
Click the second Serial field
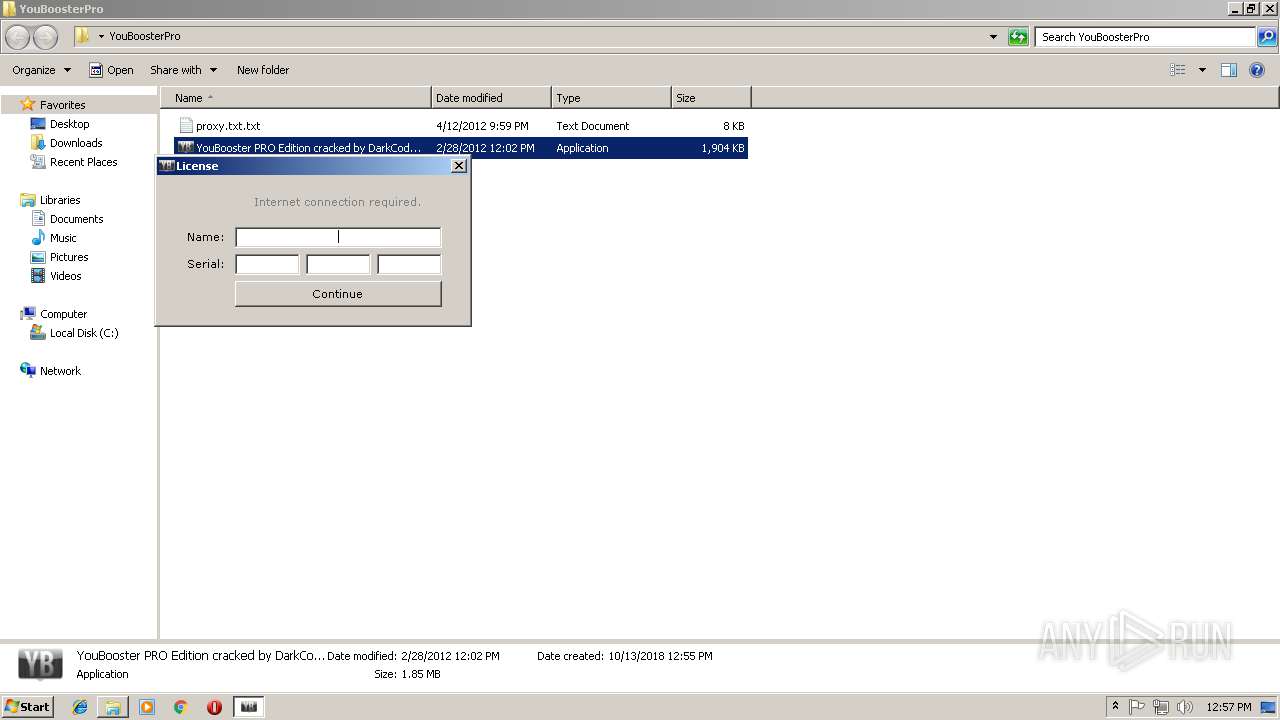(x=338, y=264)
